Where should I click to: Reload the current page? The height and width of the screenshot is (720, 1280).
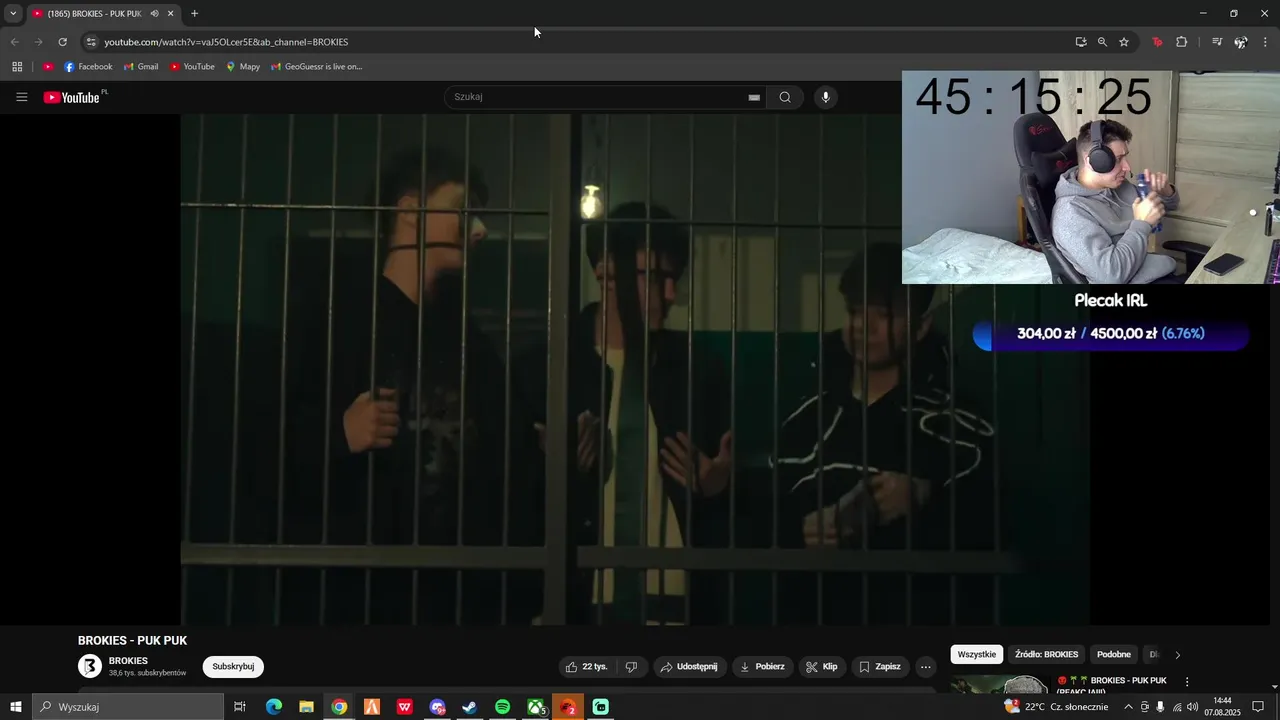62,42
